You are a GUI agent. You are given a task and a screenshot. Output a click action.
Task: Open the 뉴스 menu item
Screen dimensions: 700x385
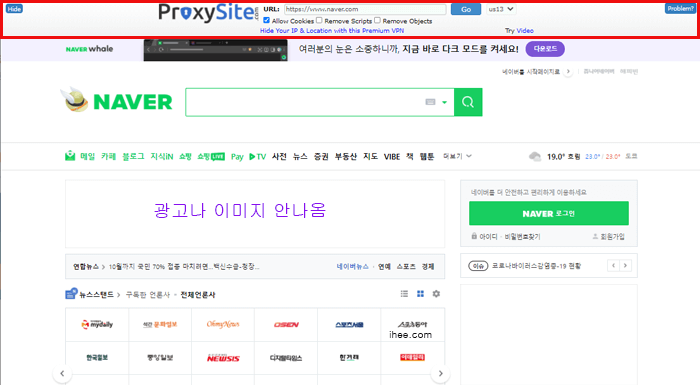point(300,156)
